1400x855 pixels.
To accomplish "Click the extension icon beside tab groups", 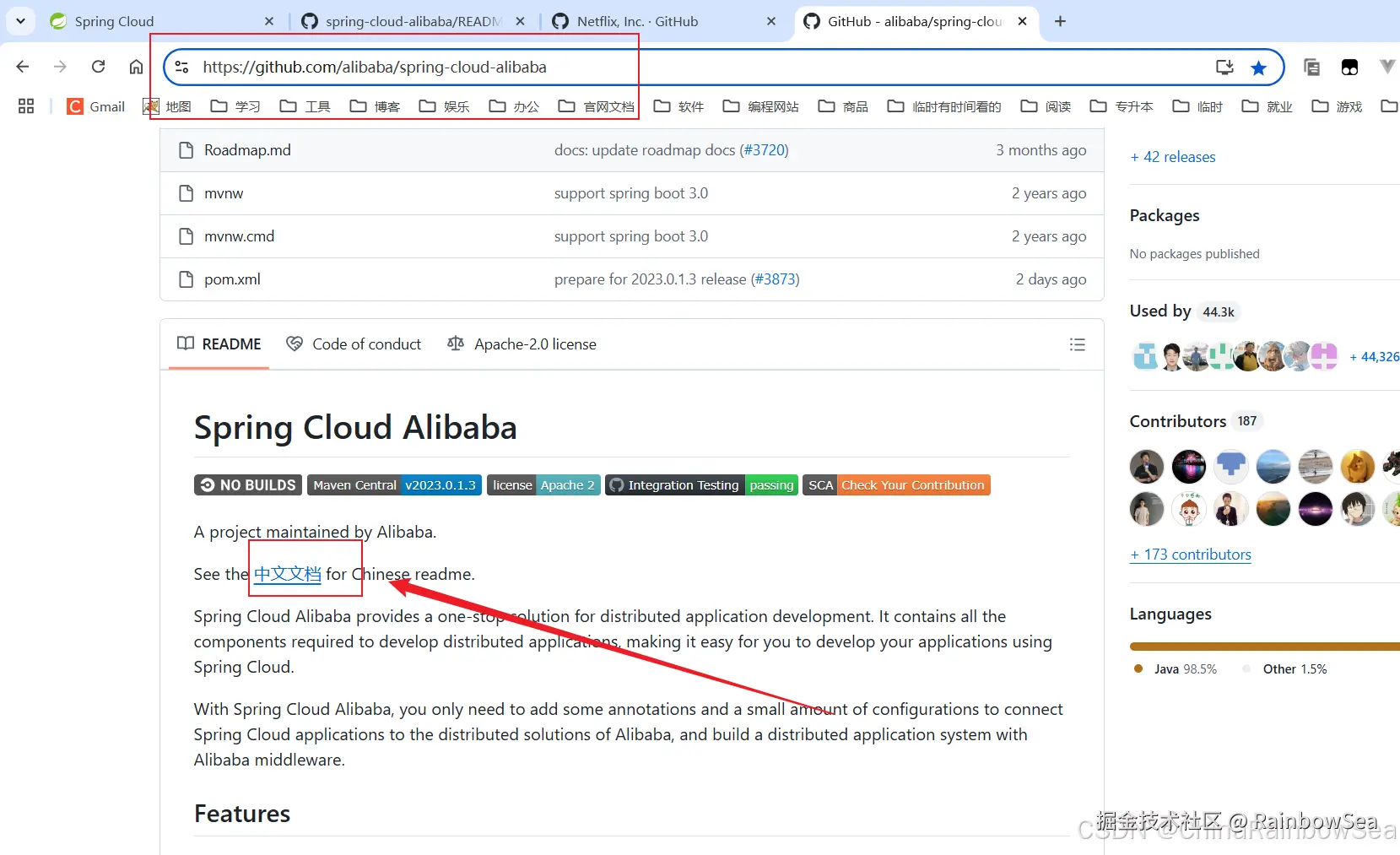I will tap(1349, 68).
